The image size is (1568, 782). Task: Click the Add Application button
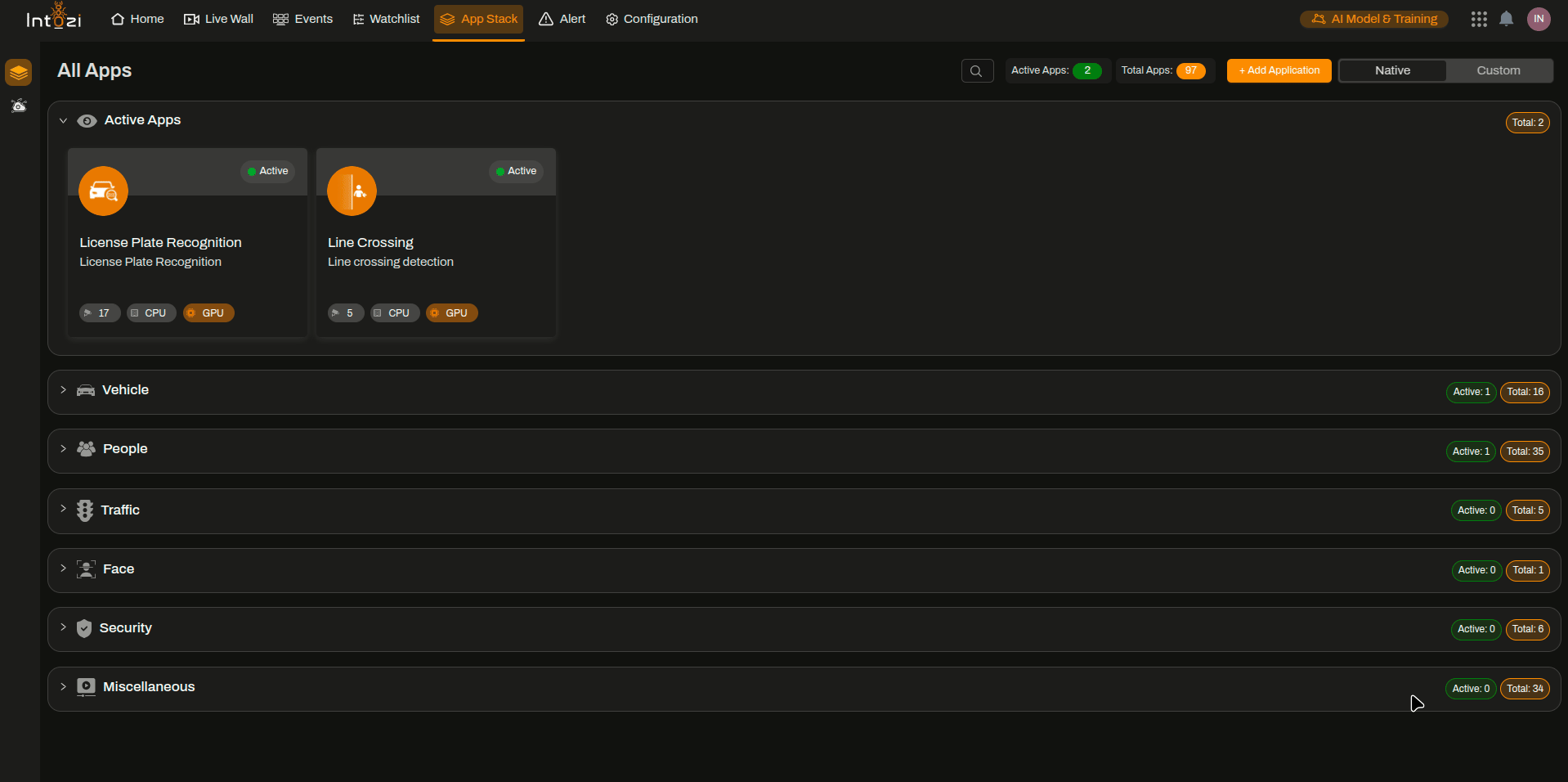point(1279,70)
